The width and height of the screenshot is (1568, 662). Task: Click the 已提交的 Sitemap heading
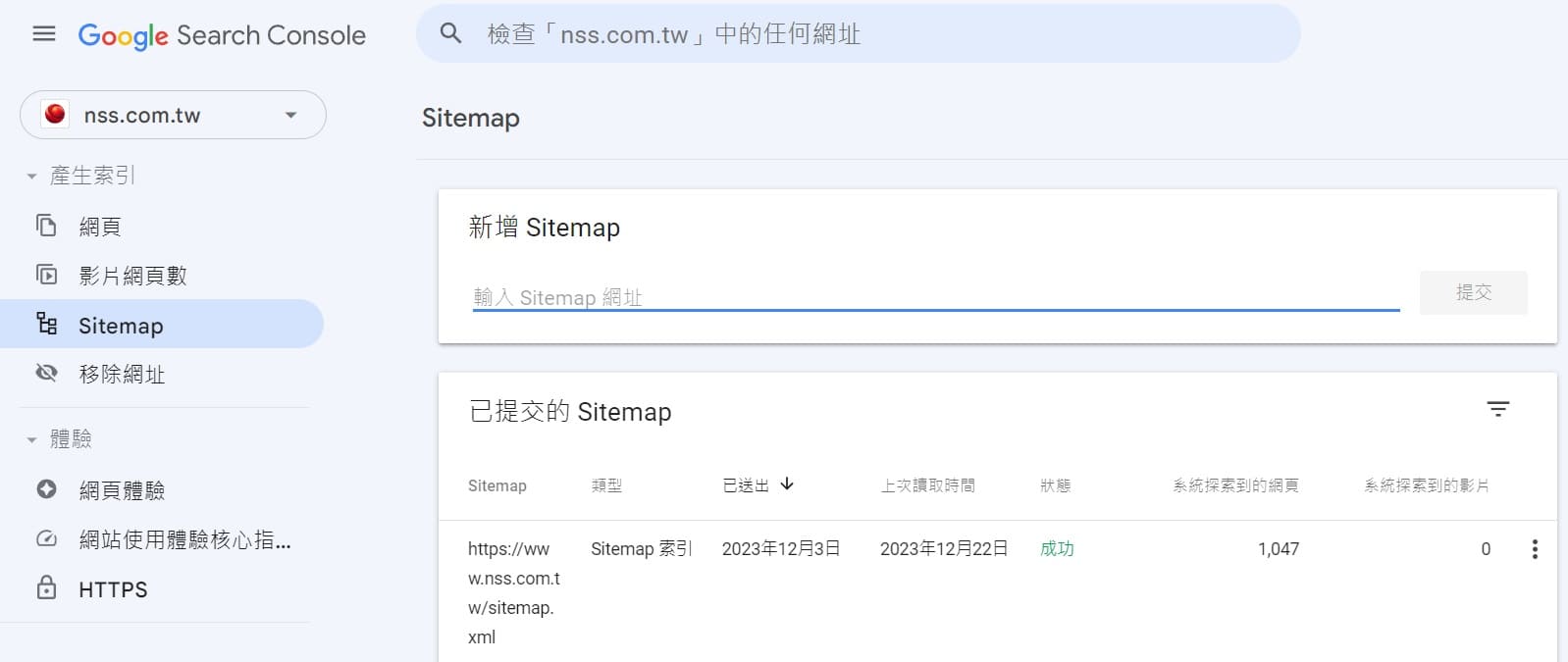pos(570,412)
